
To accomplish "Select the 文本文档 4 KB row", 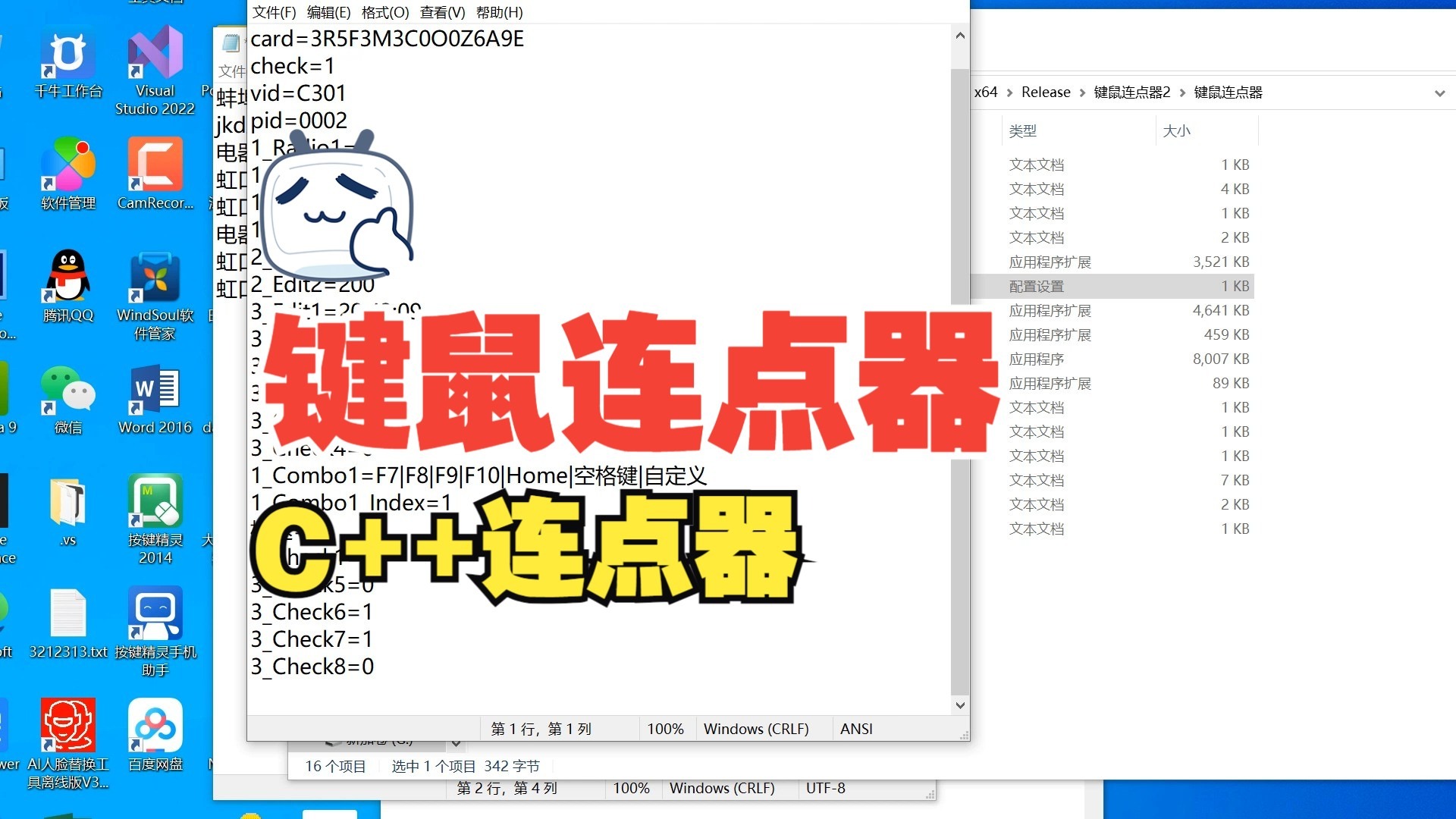I will coord(1112,189).
